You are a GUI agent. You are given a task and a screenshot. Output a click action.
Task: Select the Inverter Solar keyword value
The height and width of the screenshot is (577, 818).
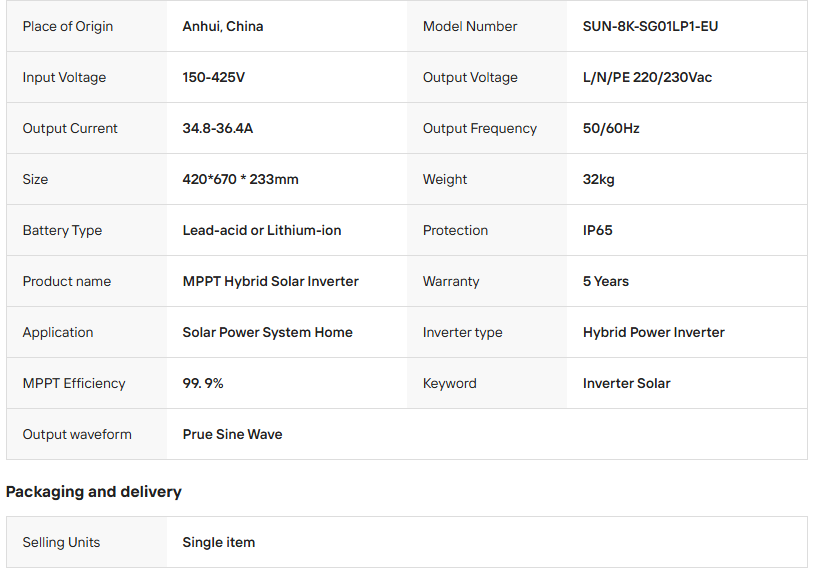click(627, 383)
